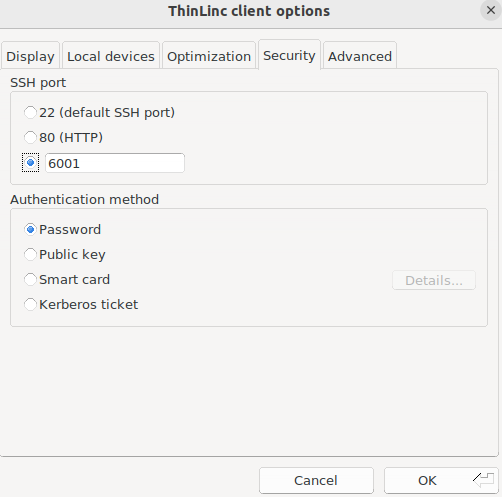Click the greyed-out Details... button
Viewport: 502px width, 497px height.
click(x=434, y=280)
